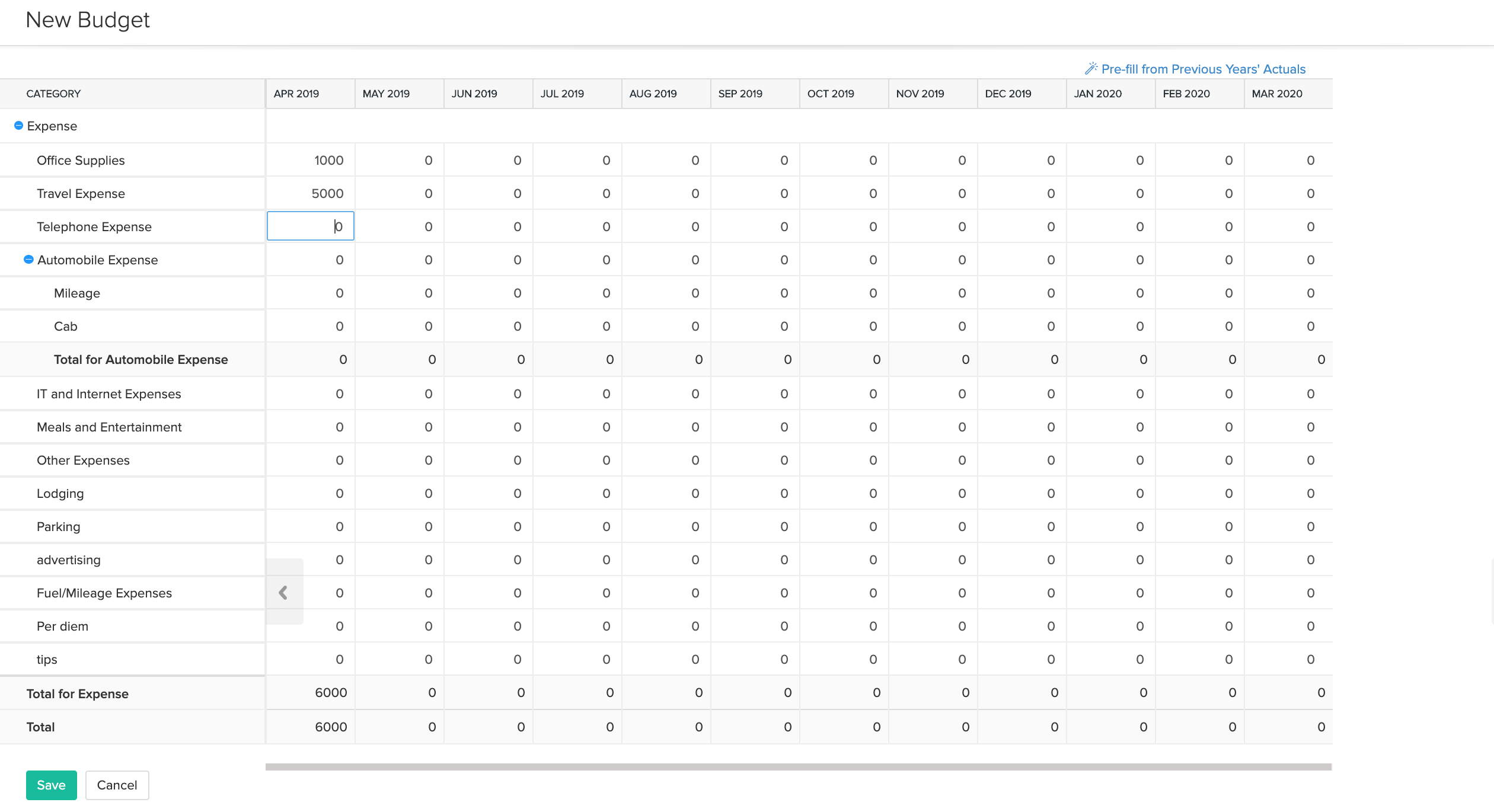Open Pre-fill from Previous Years' Actuals
This screenshot has width=1494, height=812.
(x=1203, y=69)
